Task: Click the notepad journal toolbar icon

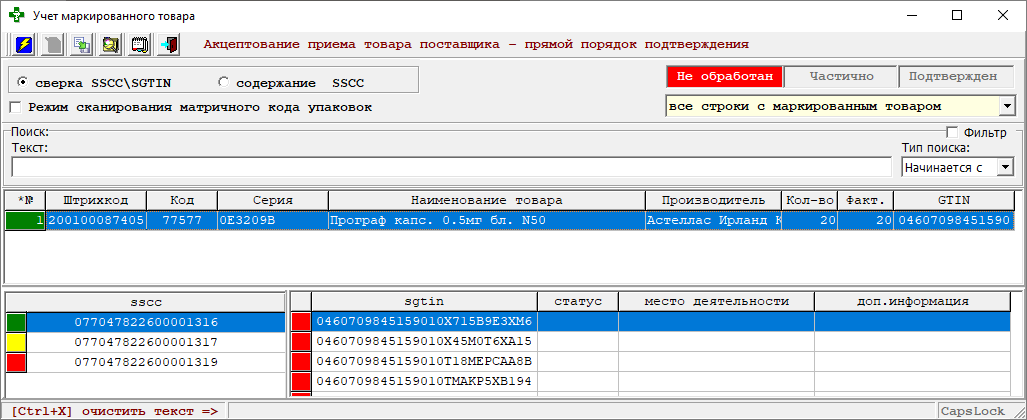Action: tap(140, 45)
